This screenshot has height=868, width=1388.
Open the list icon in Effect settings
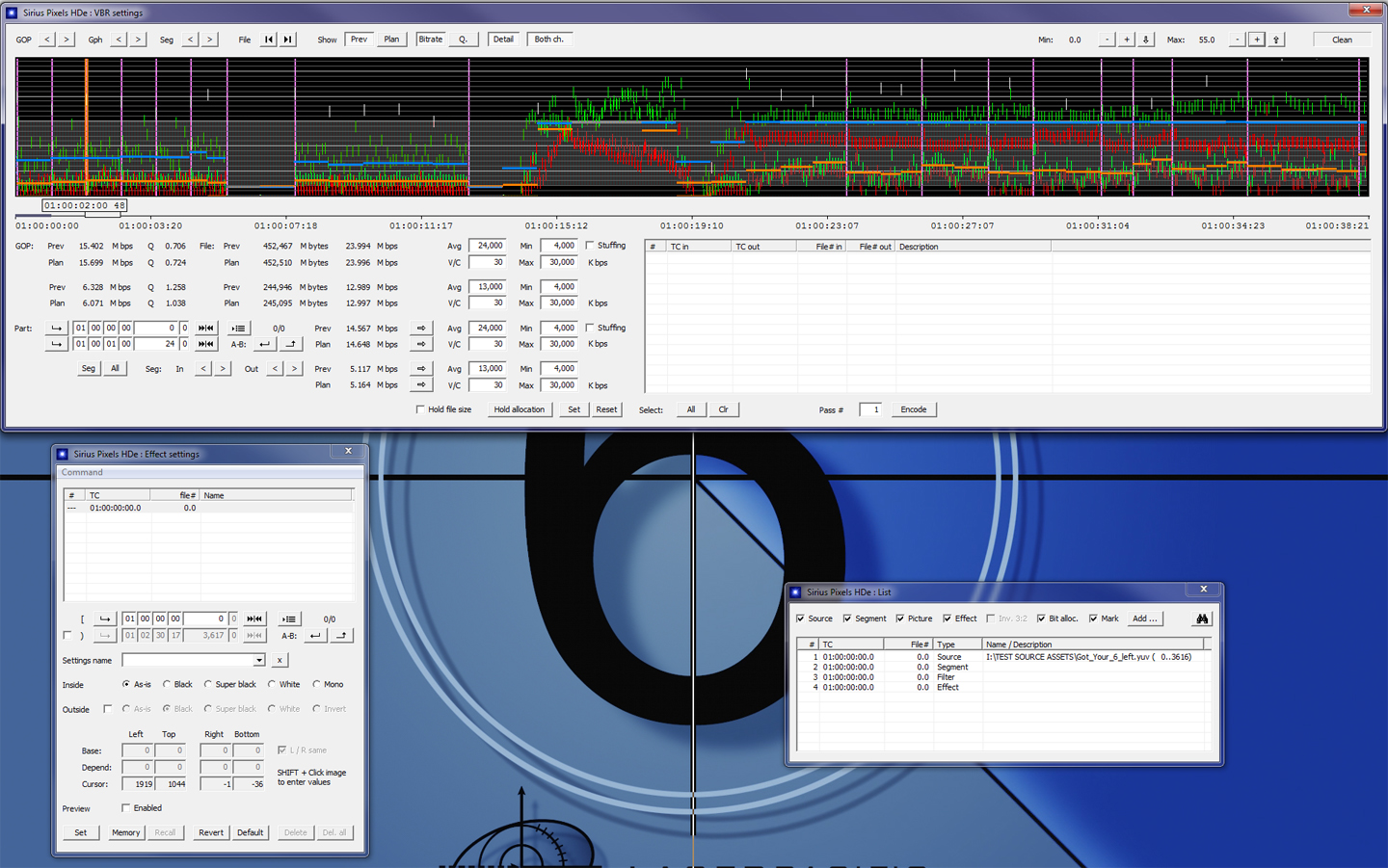pos(288,618)
